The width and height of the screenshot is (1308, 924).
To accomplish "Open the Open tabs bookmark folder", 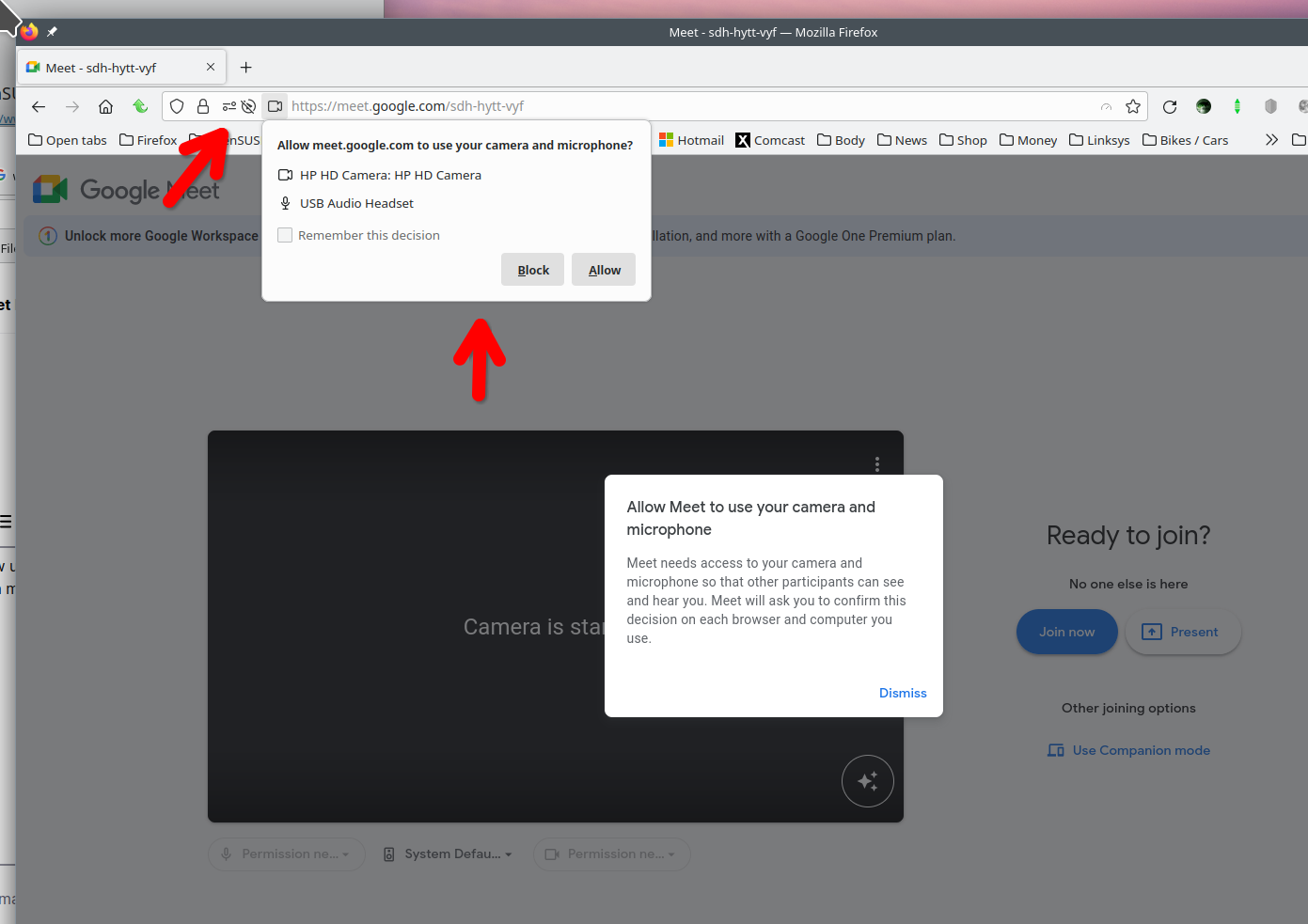I will click(x=68, y=140).
